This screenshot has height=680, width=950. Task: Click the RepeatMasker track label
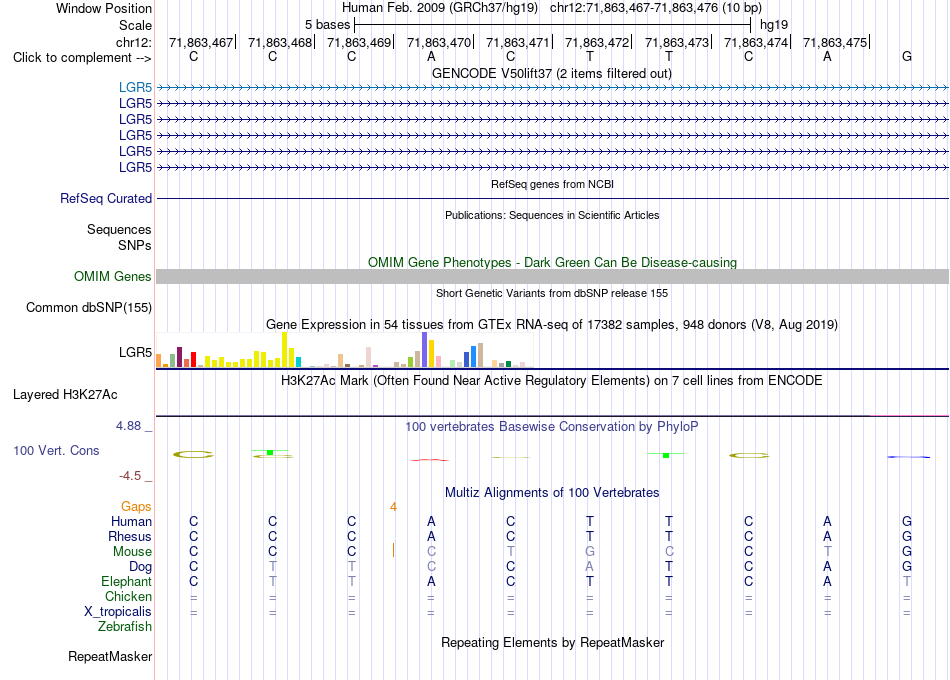tap(110, 656)
